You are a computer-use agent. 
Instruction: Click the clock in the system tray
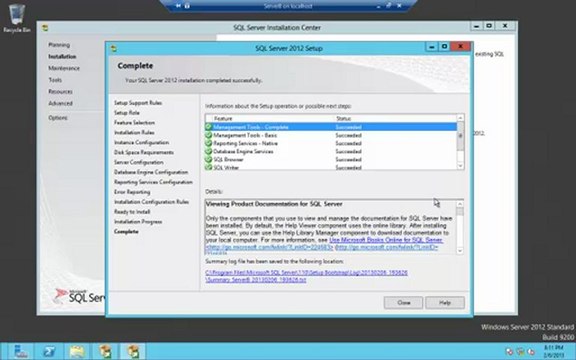(x=553, y=352)
